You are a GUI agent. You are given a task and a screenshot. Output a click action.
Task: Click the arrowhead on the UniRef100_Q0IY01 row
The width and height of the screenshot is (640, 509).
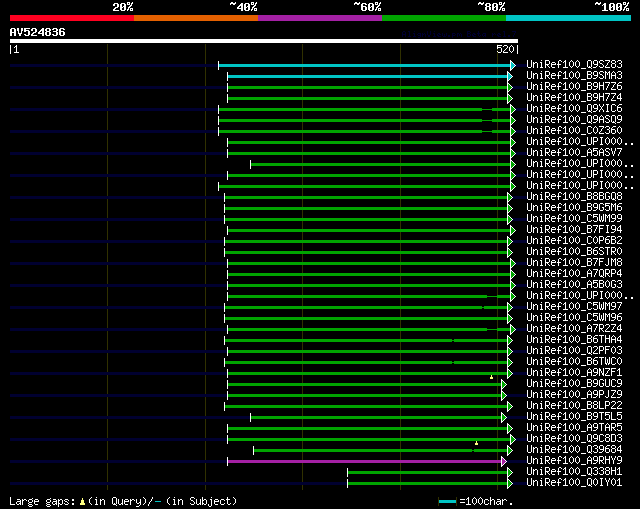coord(510,484)
